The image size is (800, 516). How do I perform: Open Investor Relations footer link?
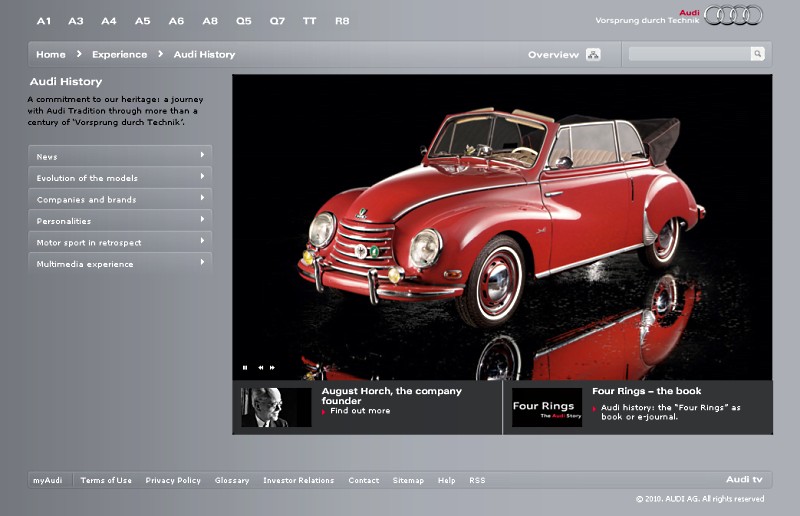(298, 480)
